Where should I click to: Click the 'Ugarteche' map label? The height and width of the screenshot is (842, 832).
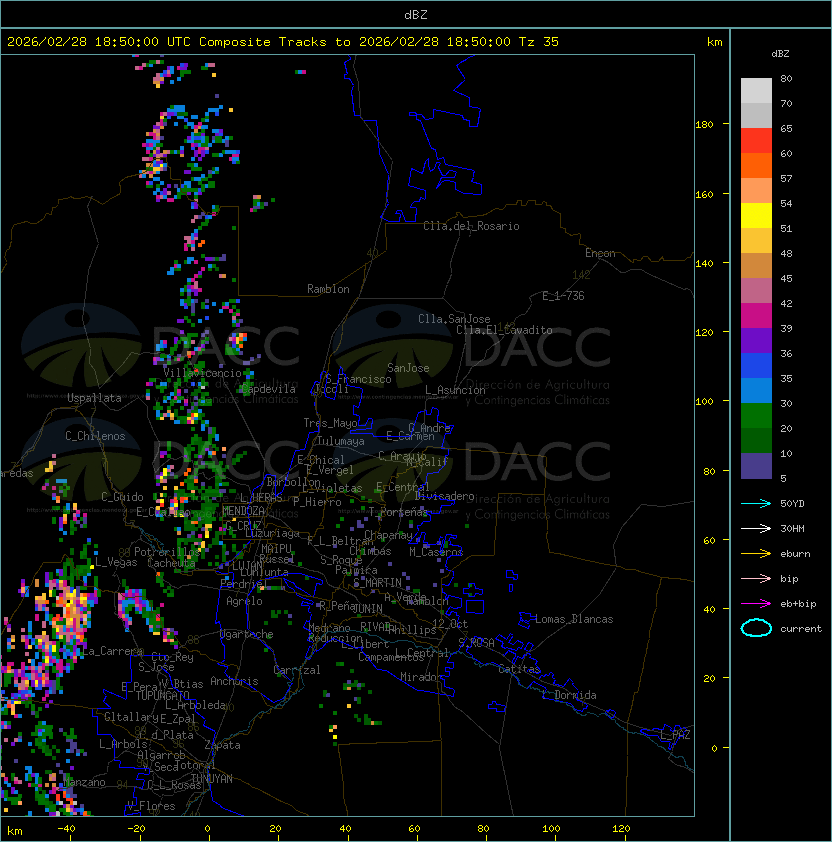coord(247,635)
